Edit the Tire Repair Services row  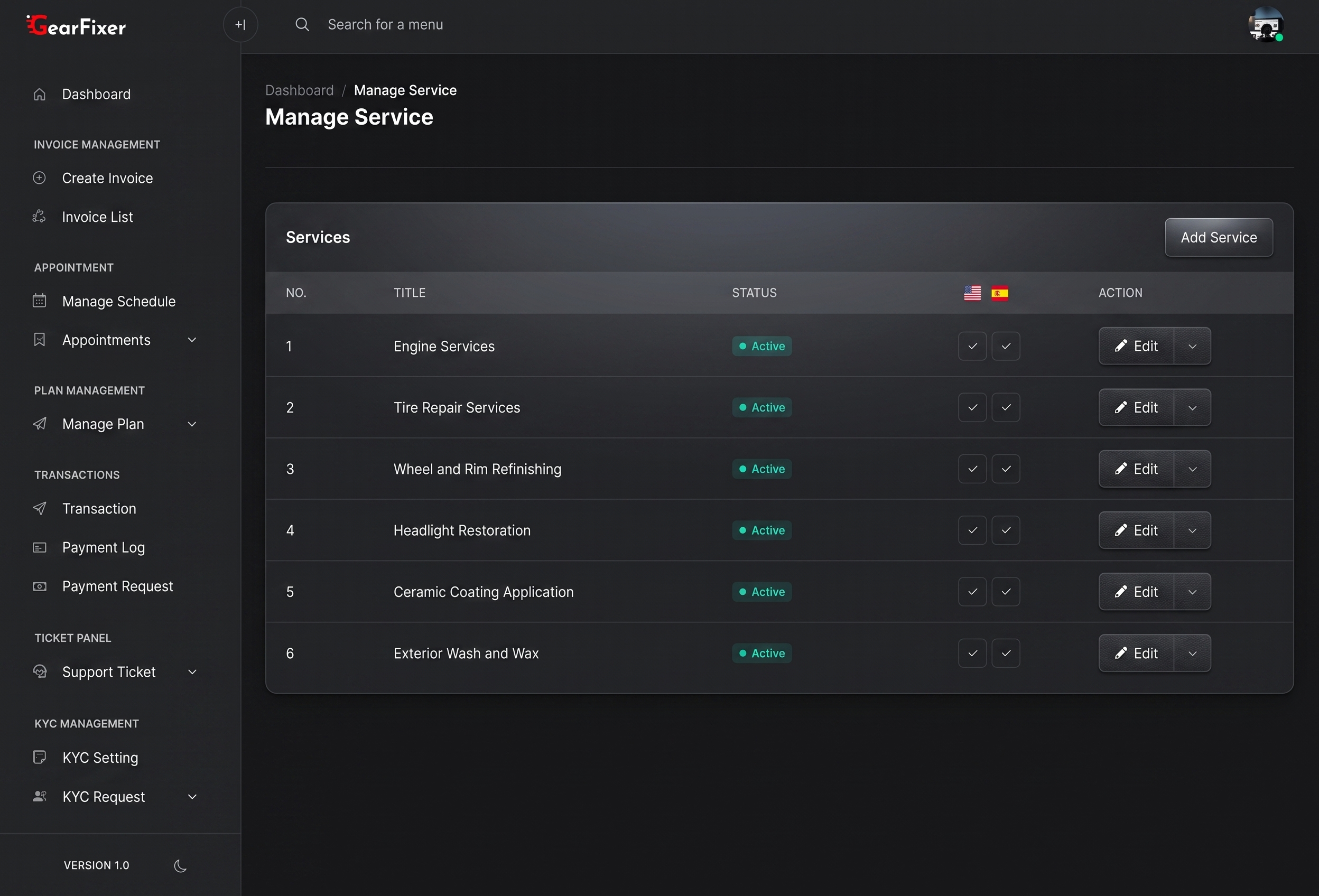pos(1136,407)
